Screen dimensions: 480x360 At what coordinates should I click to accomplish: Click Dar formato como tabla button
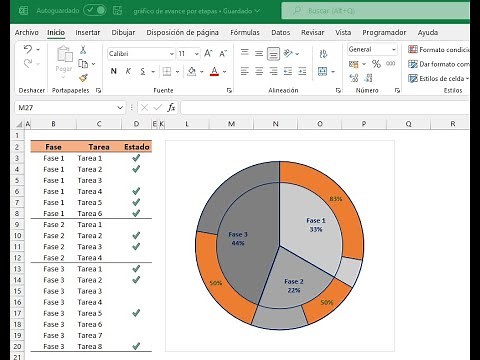[x=438, y=64]
